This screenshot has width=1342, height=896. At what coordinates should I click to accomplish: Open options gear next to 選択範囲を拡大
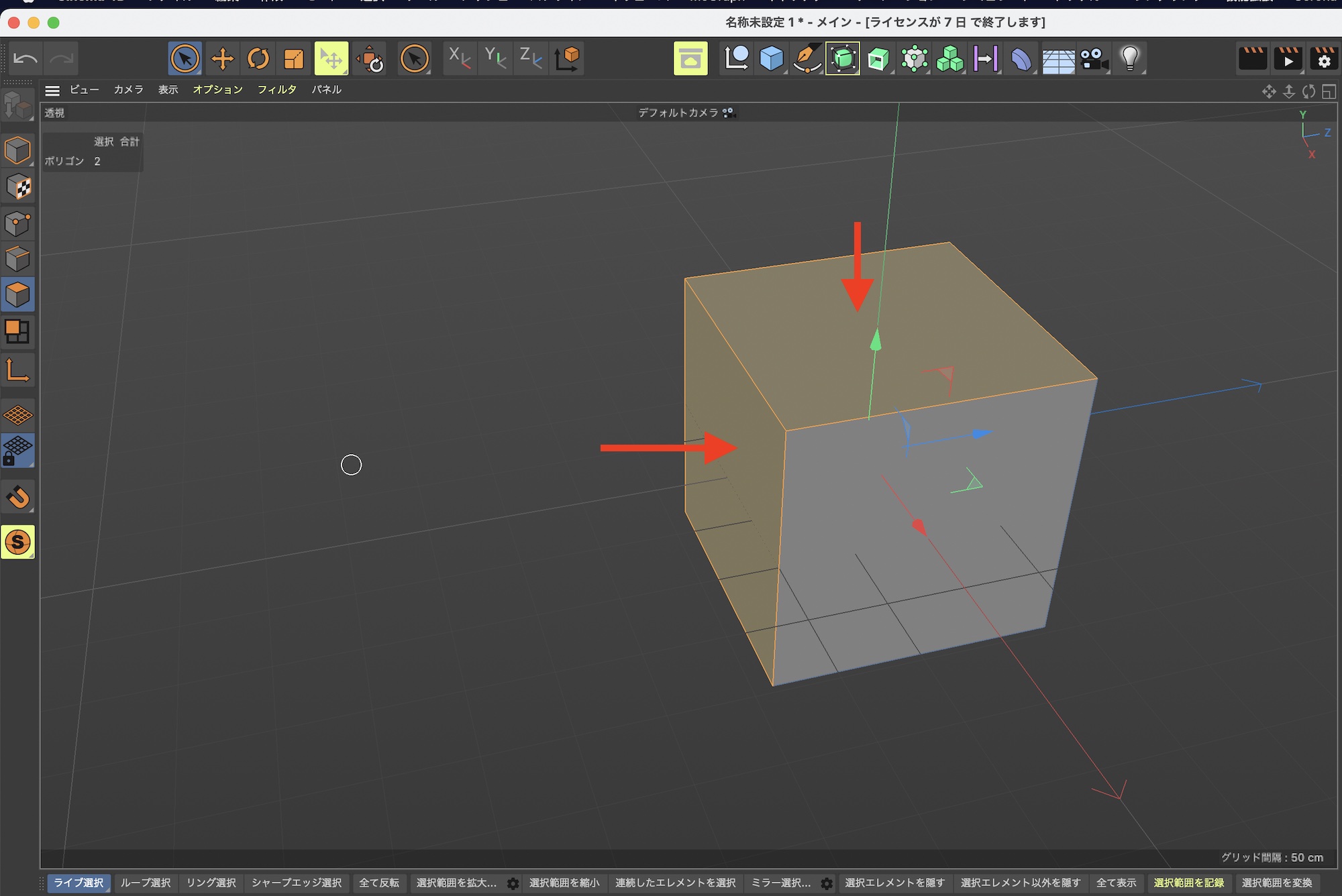pyautogui.click(x=513, y=883)
